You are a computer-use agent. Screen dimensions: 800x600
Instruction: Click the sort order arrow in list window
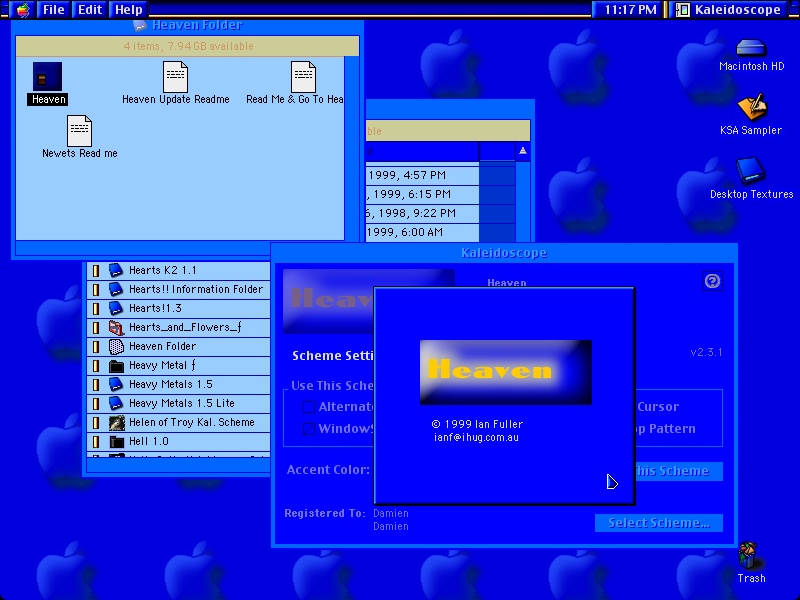523,151
